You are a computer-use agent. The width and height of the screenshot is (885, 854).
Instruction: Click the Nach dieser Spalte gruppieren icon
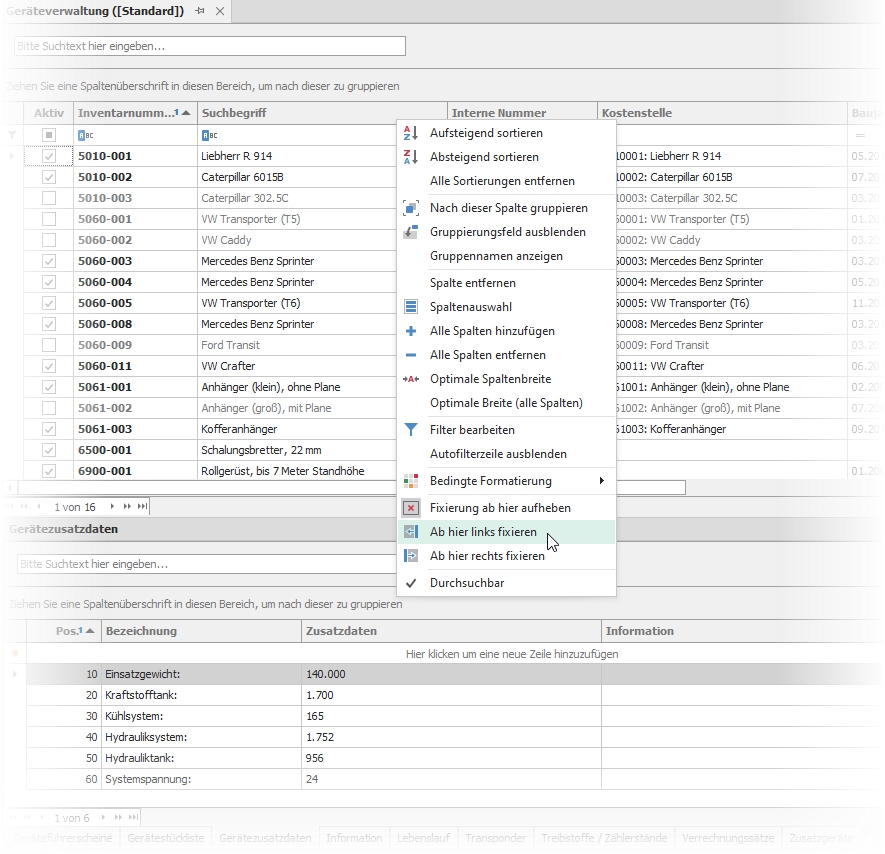pos(410,208)
